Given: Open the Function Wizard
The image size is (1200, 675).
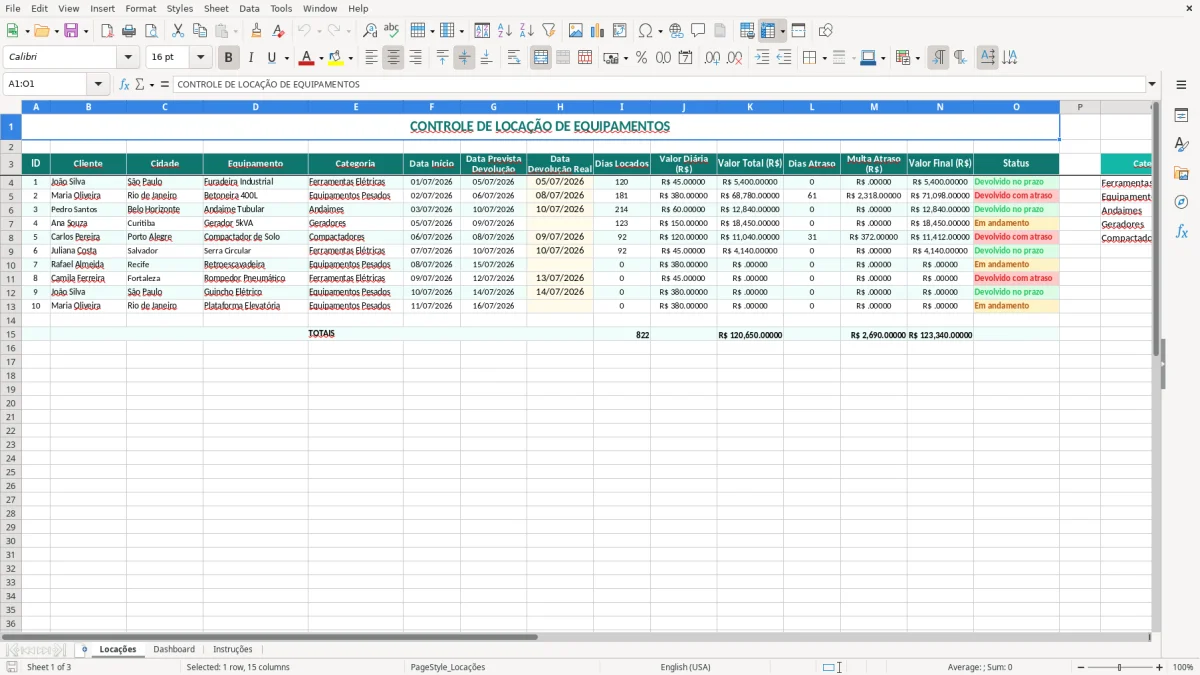Looking at the screenshot, I should click(x=125, y=85).
